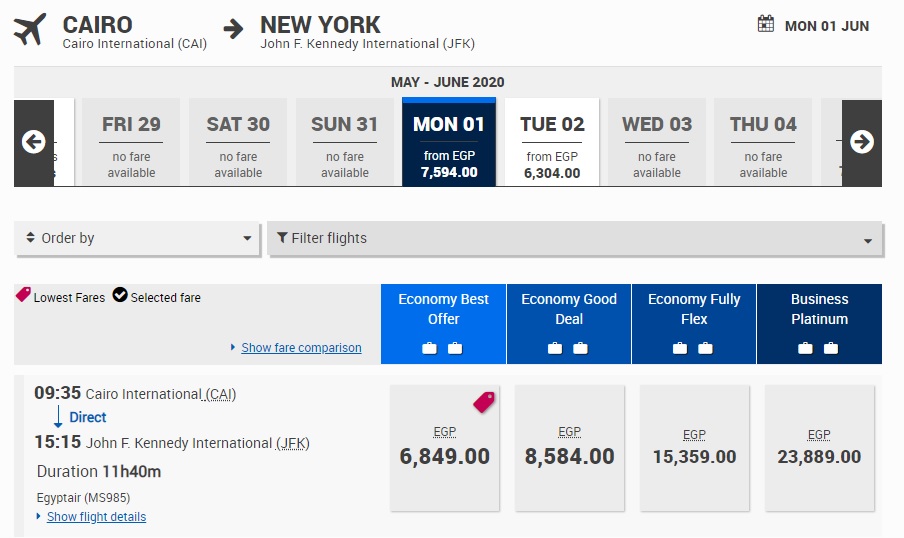Open the calendar icon beside MON 01 JUN
Viewport: 904px width, 538px height.
pyautogui.click(x=766, y=24)
